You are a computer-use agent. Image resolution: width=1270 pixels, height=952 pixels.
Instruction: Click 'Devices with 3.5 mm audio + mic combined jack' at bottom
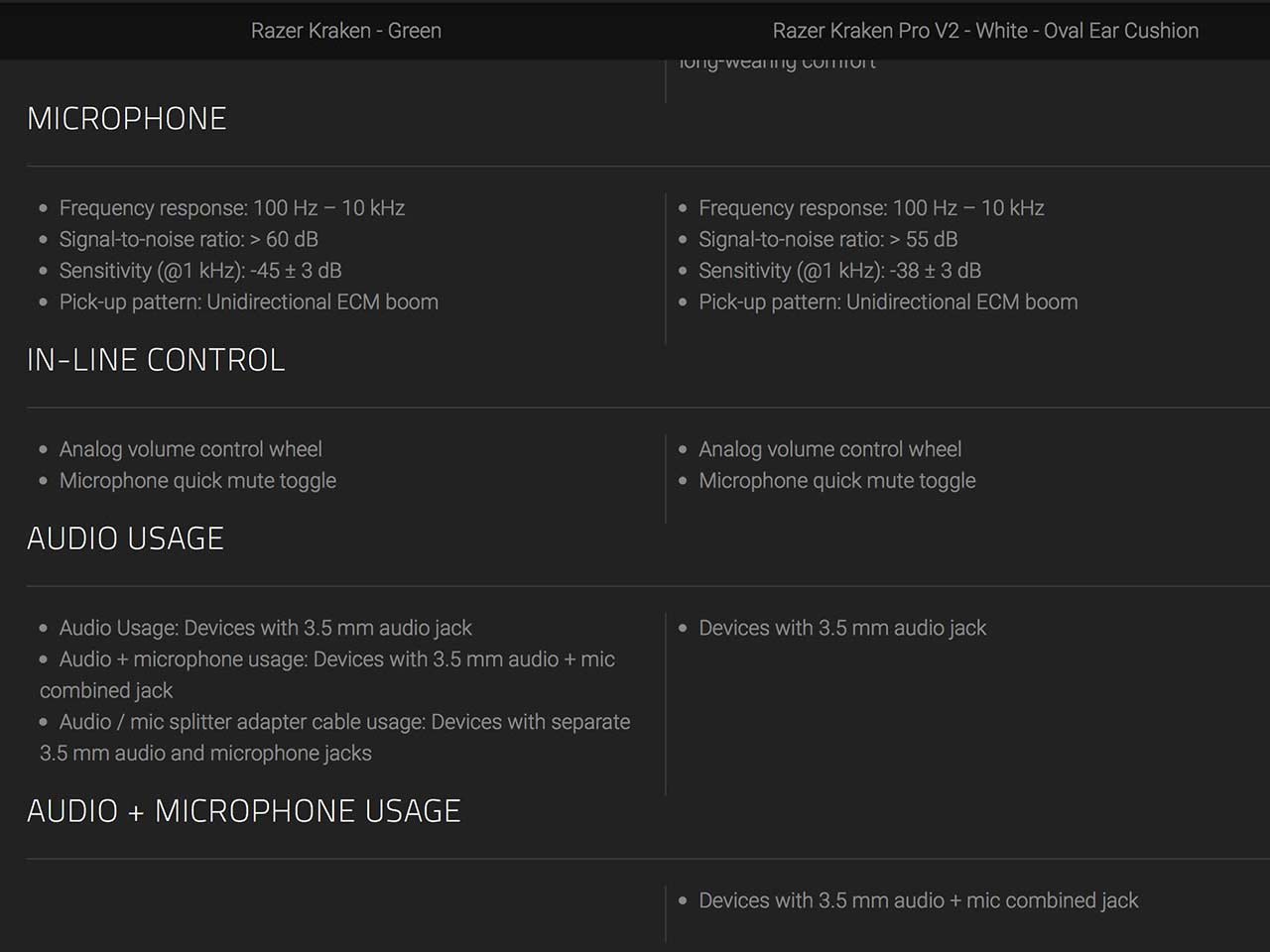[918, 900]
